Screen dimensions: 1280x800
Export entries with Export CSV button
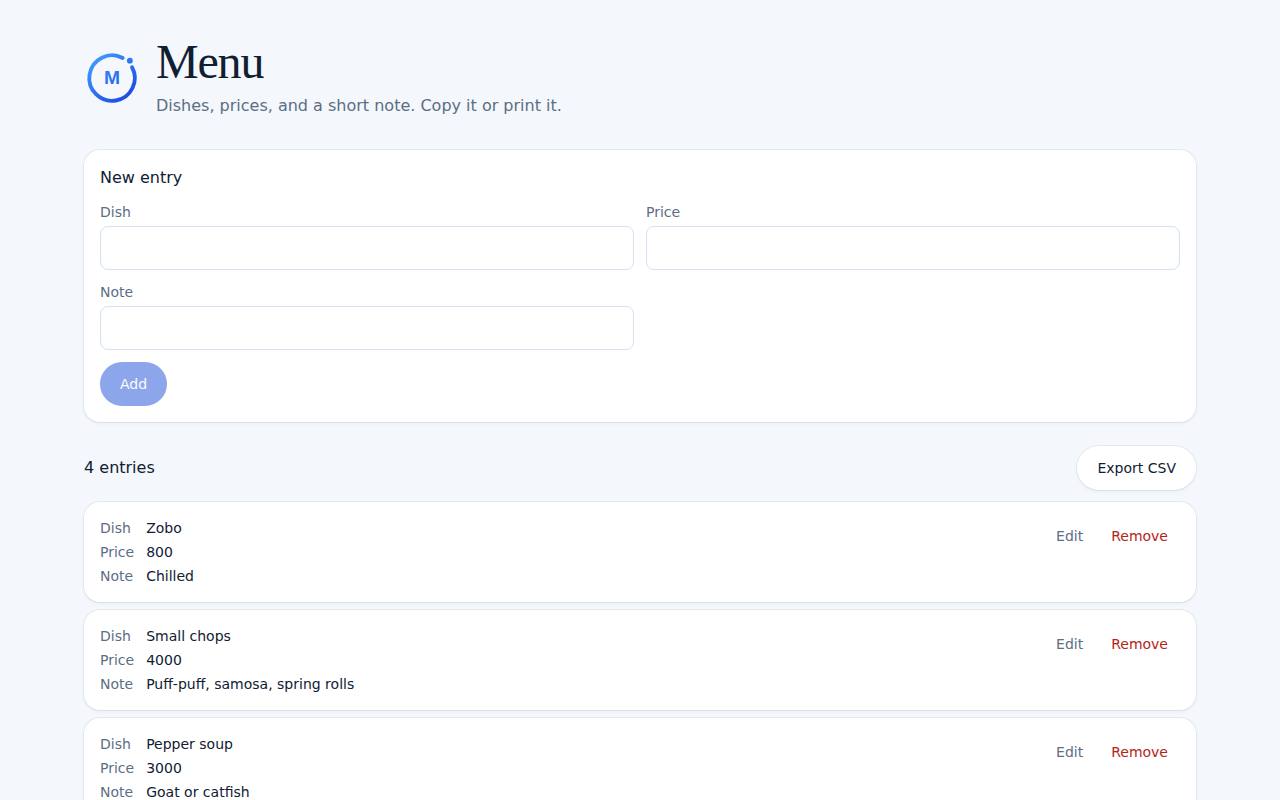click(1136, 468)
